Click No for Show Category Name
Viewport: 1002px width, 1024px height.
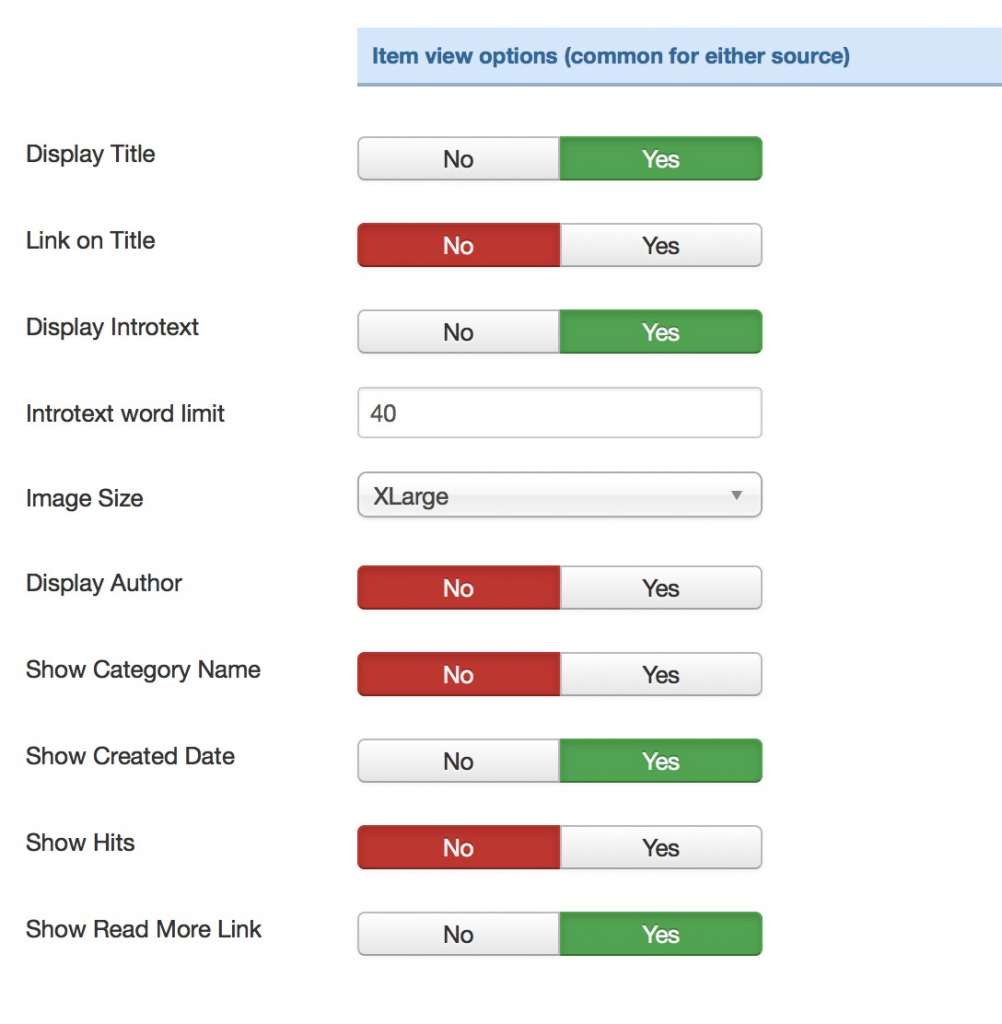(x=458, y=675)
